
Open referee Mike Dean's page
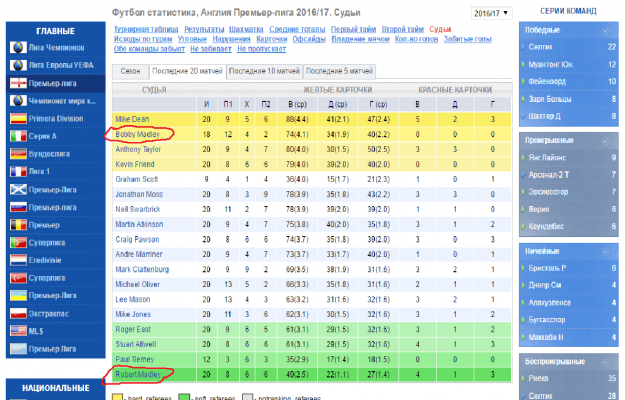(132, 119)
